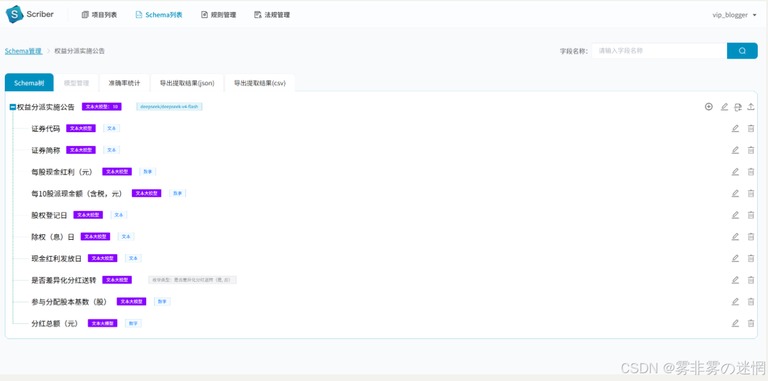Click the 导出提取结果(csv) tab
Viewport: 768px width, 381px height.
pyautogui.click(x=260, y=83)
